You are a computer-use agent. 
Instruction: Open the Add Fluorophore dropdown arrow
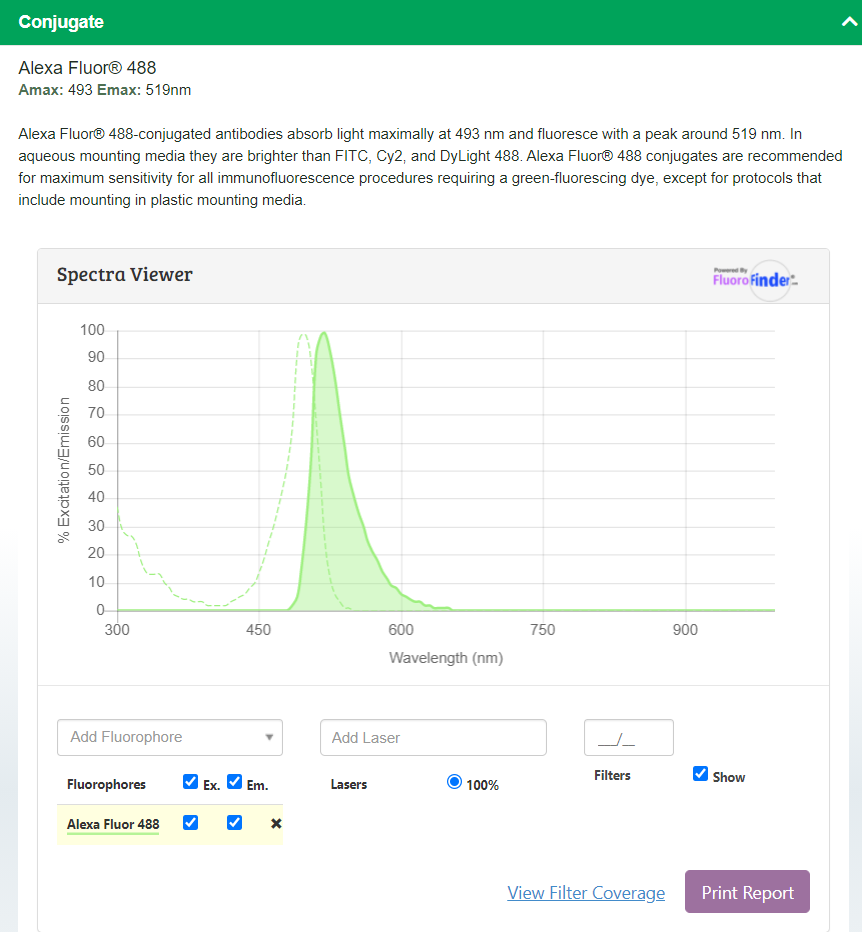[x=269, y=737]
